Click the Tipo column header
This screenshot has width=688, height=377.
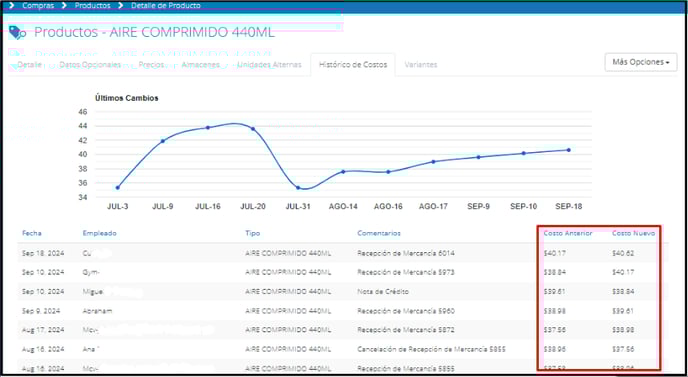click(253, 233)
